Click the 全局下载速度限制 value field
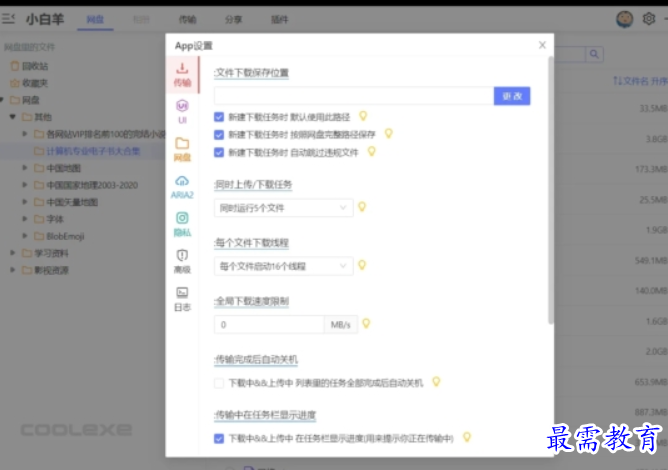Screen dimensions: 668x470 click(x=269, y=325)
